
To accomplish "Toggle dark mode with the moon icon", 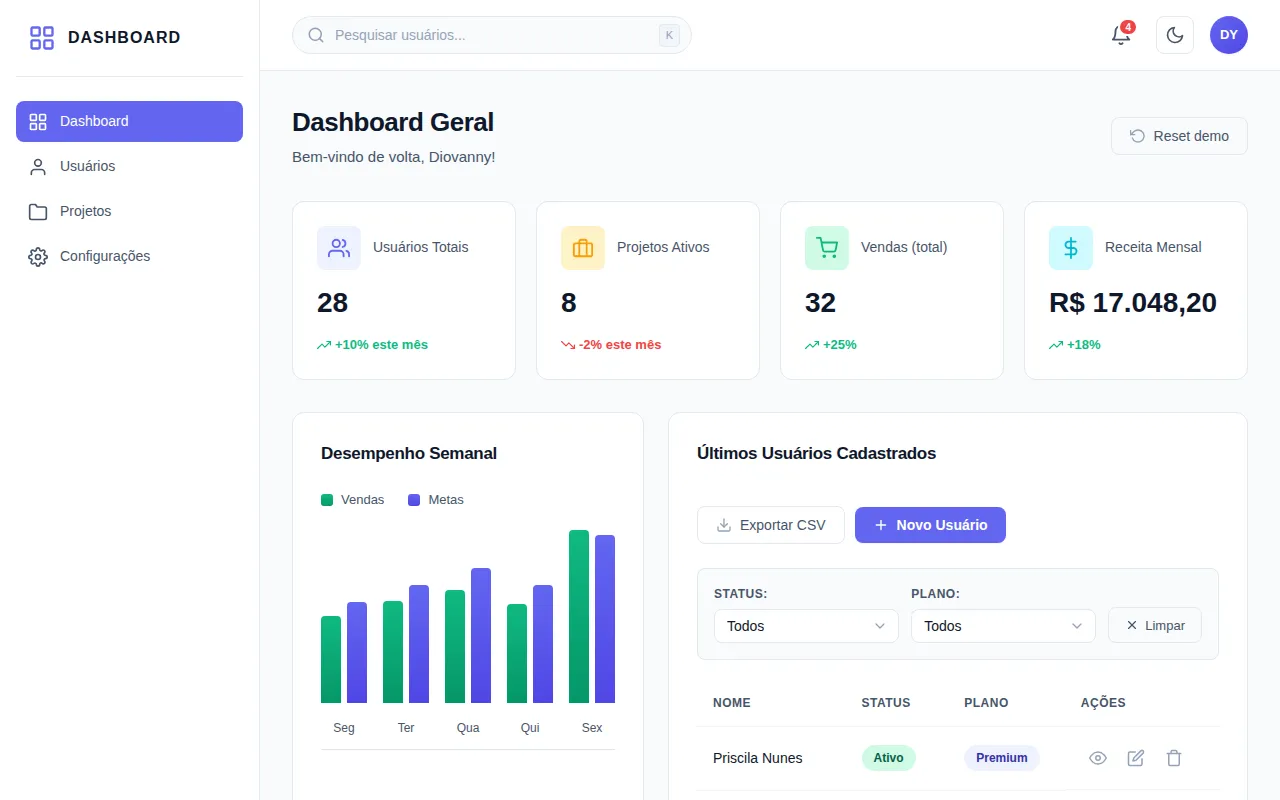I will pyautogui.click(x=1175, y=35).
